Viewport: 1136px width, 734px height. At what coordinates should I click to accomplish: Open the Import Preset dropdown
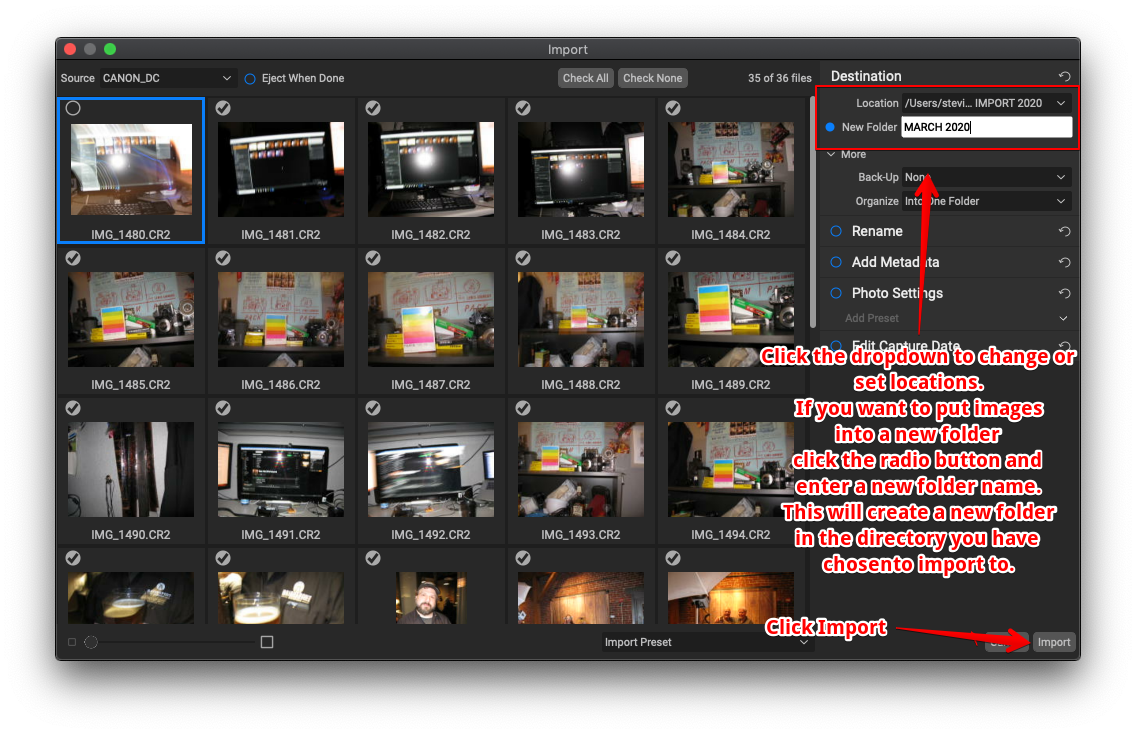click(706, 642)
